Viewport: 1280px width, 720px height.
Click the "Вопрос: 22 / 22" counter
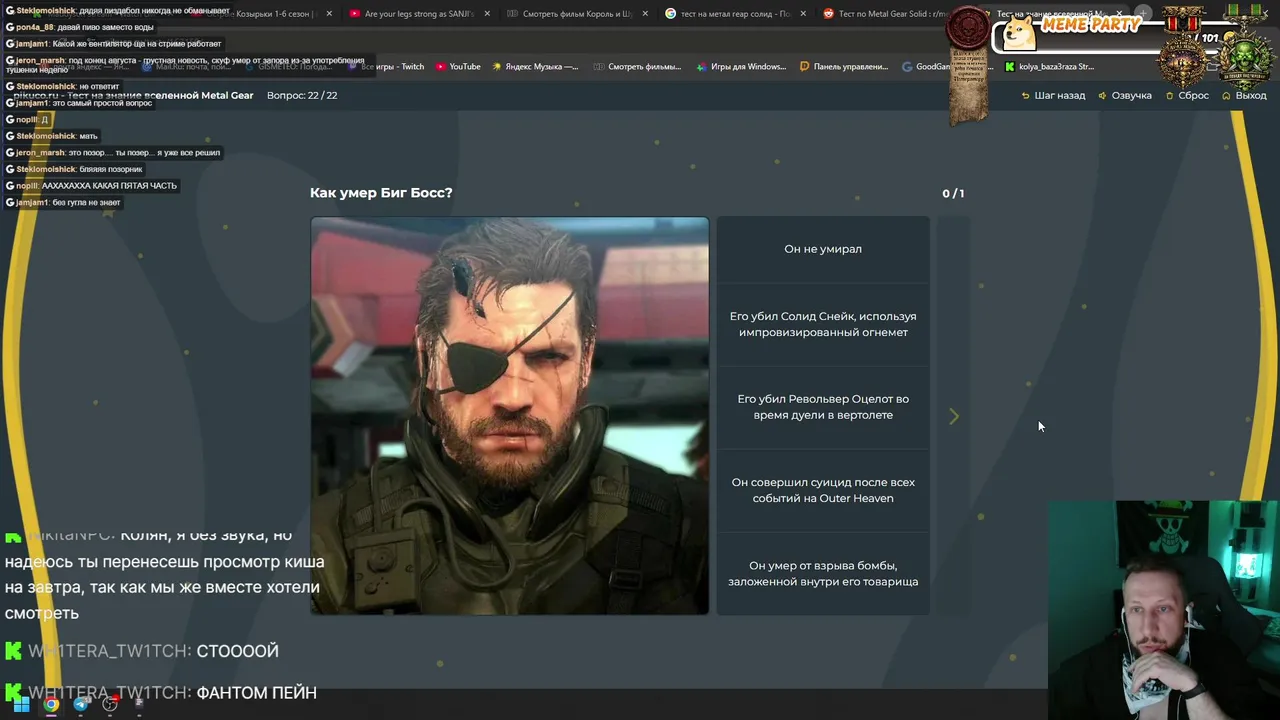(x=302, y=95)
